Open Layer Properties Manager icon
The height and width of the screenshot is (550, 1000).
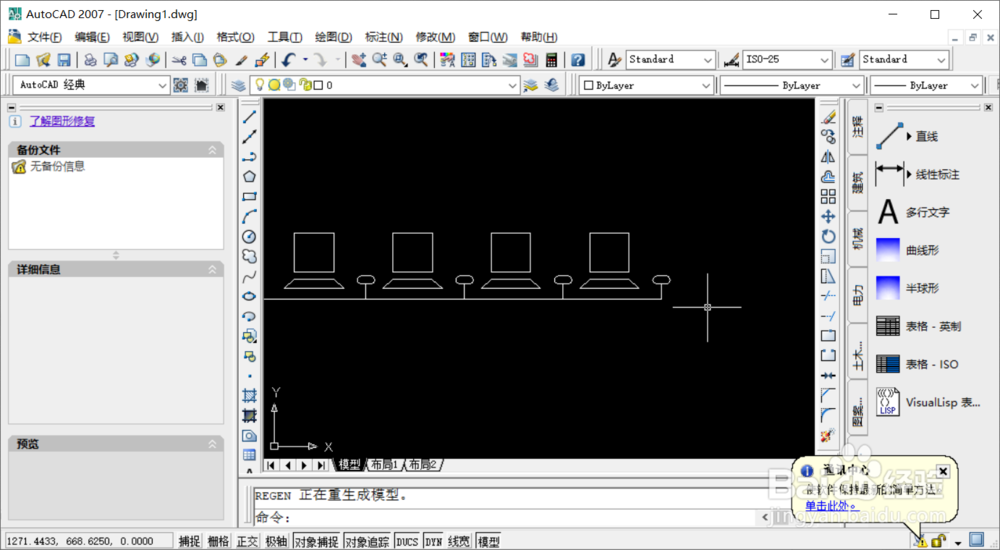point(238,85)
